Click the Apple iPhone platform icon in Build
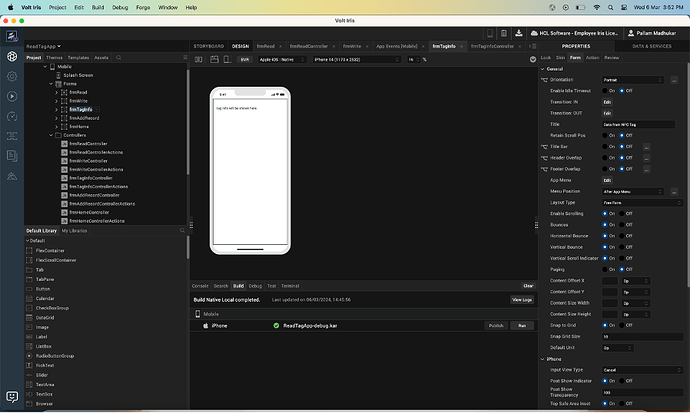The height and width of the screenshot is (413, 690). (x=206, y=326)
